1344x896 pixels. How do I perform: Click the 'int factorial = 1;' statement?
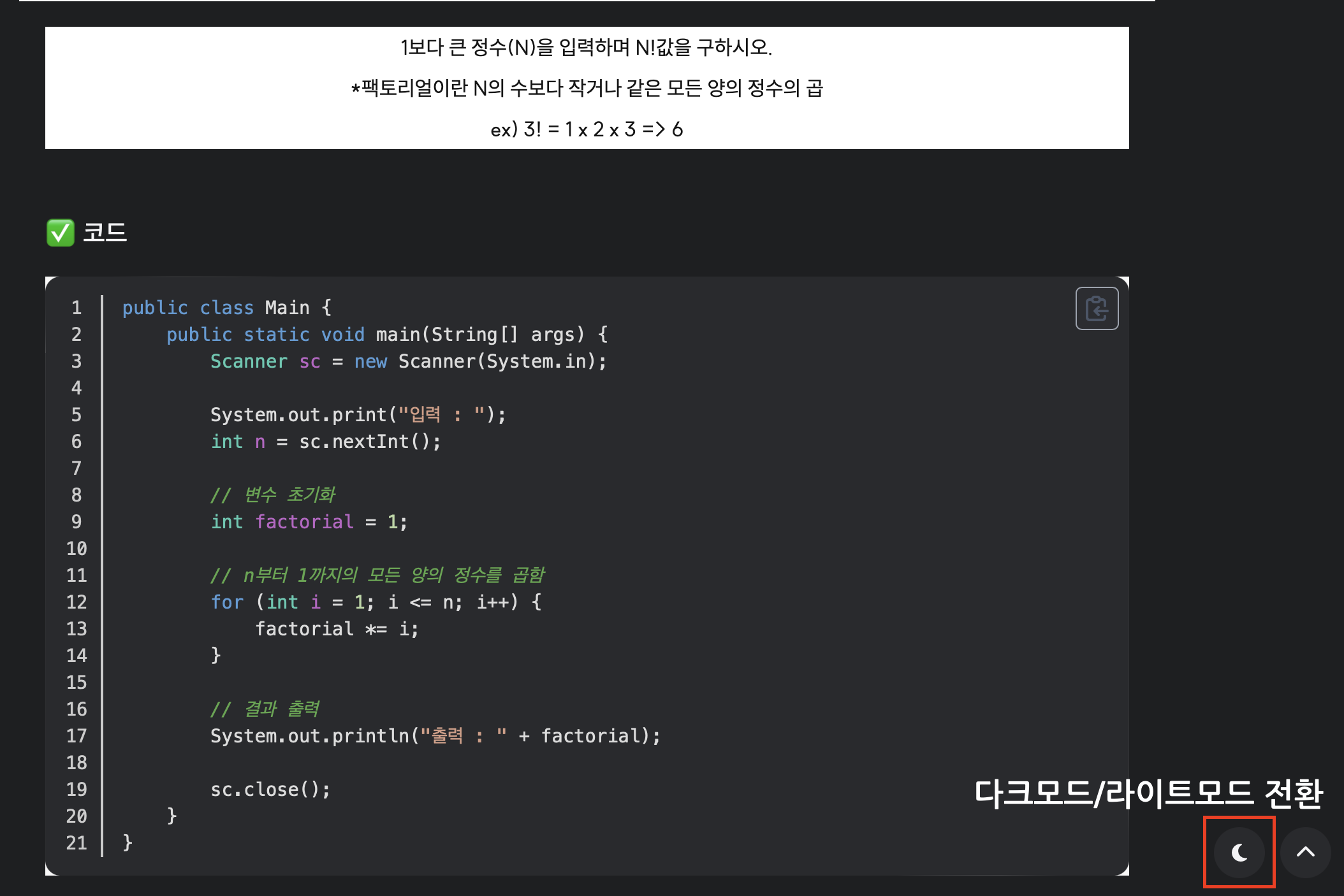309,522
